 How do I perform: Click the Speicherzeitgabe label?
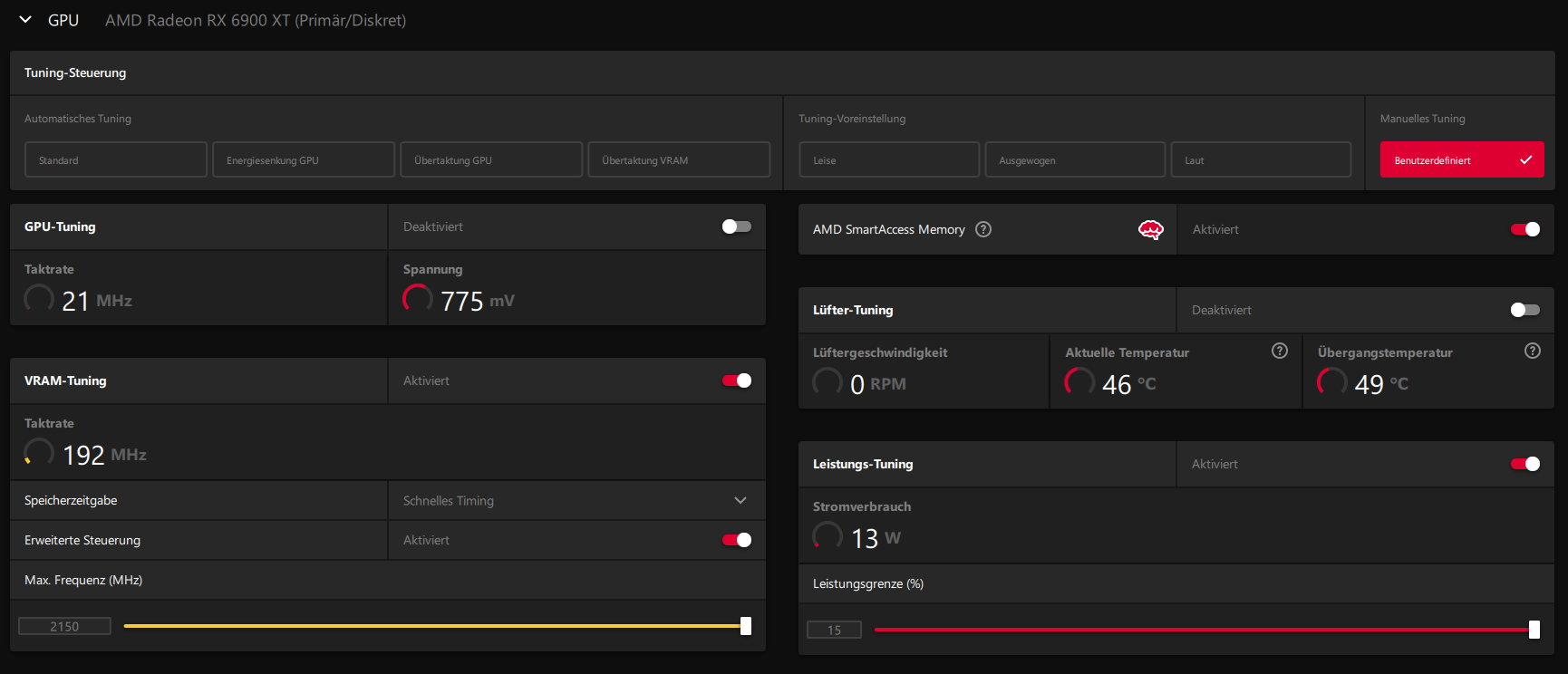coord(71,500)
